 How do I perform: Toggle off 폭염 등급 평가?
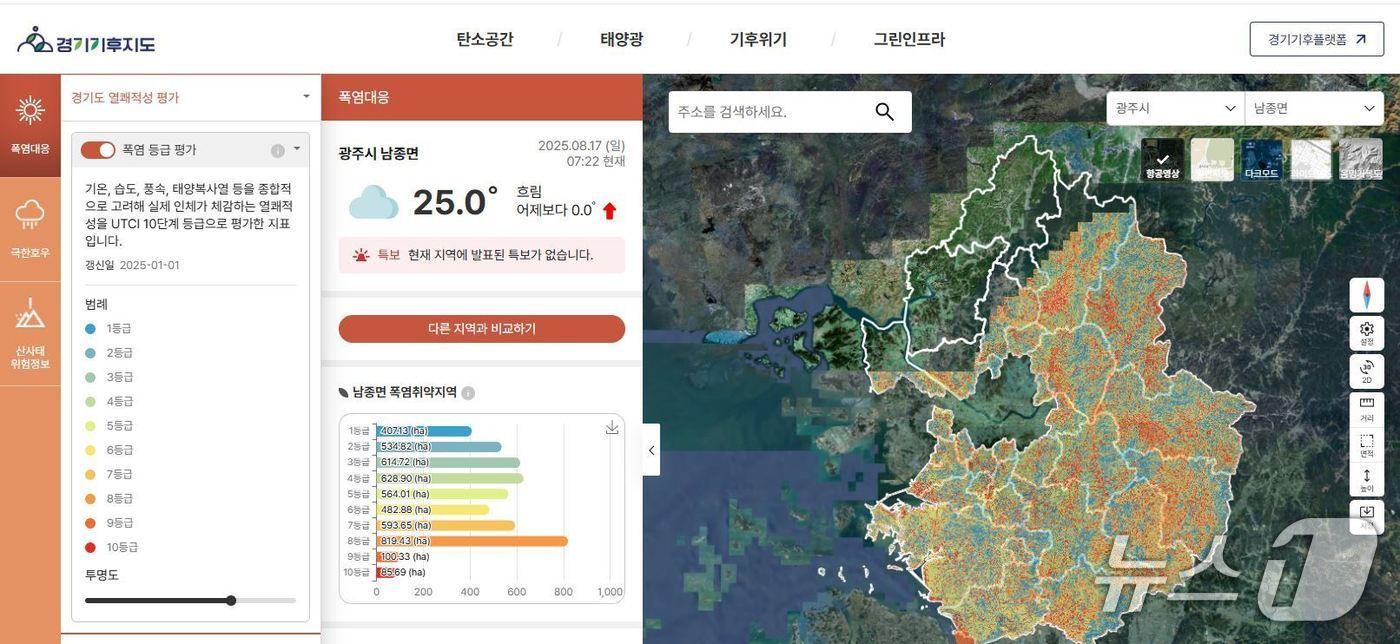(x=98, y=149)
